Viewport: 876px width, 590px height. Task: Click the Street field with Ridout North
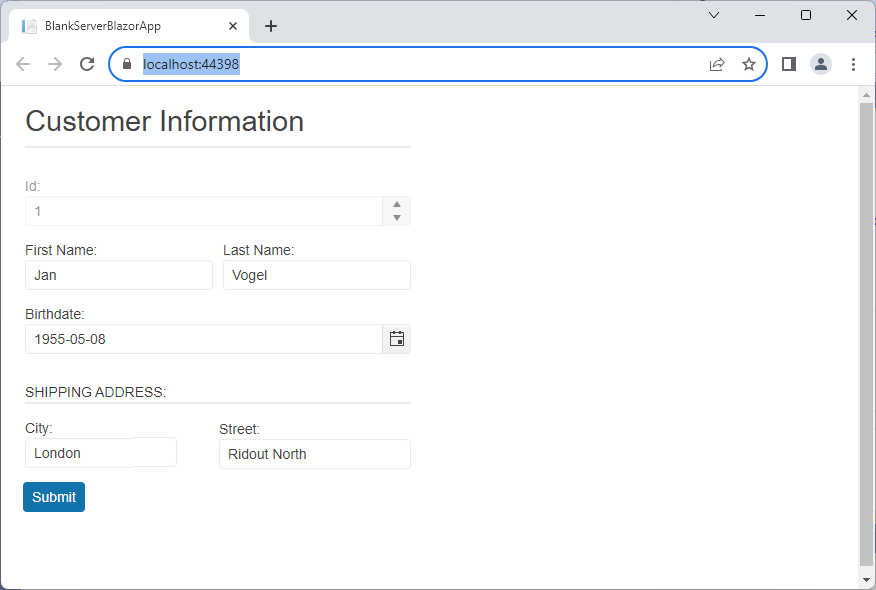point(315,454)
